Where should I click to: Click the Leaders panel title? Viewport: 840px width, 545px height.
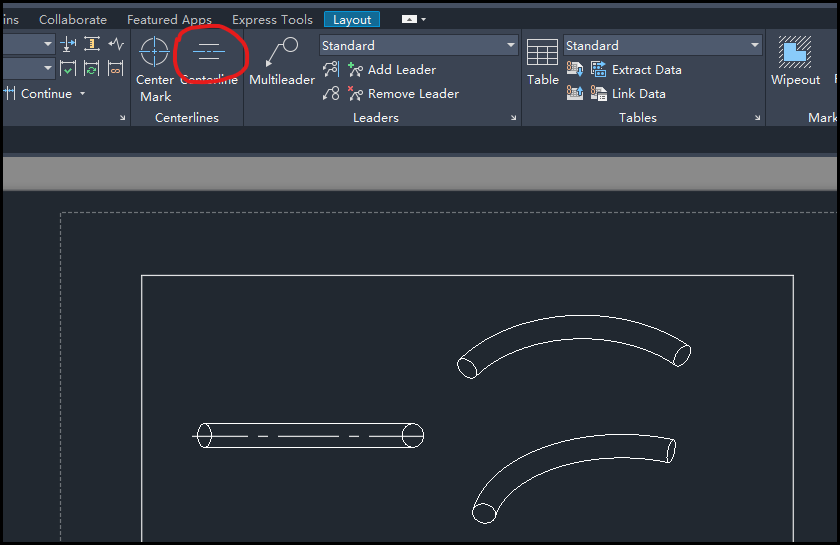click(376, 118)
